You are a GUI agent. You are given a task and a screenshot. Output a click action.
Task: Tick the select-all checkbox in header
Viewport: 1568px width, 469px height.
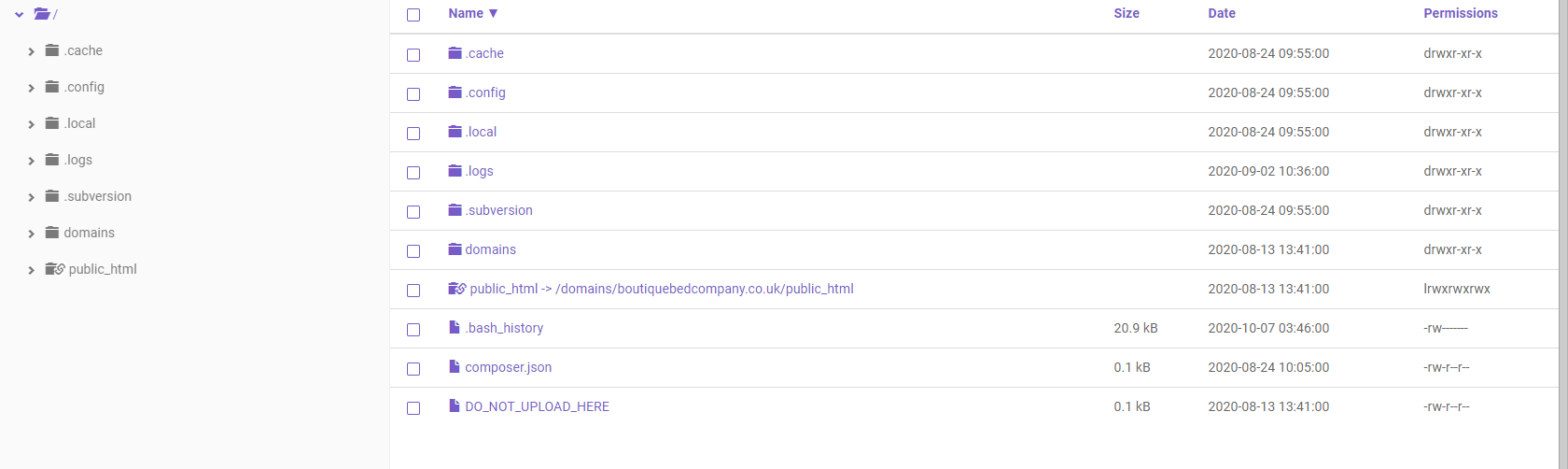point(413,15)
